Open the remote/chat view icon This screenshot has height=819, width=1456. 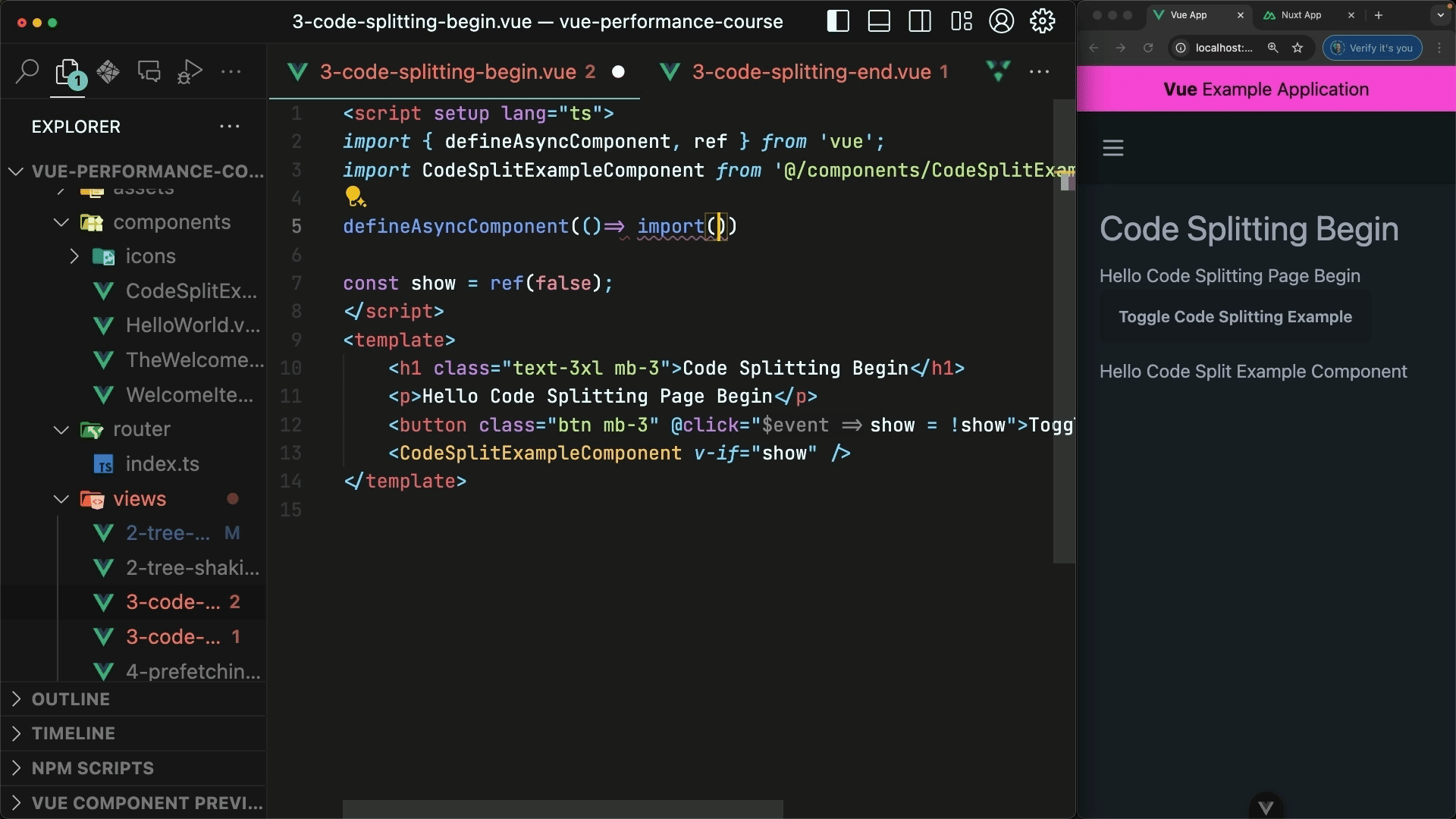click(149, 71)
